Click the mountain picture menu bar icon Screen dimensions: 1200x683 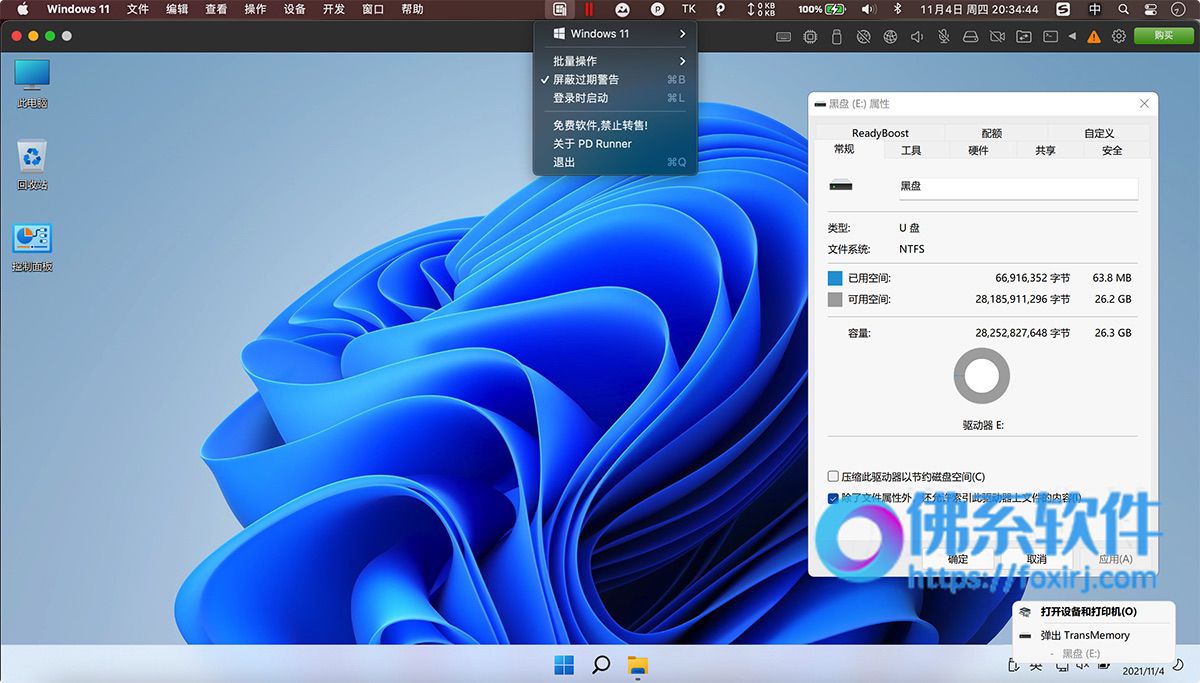pos(622,9)
